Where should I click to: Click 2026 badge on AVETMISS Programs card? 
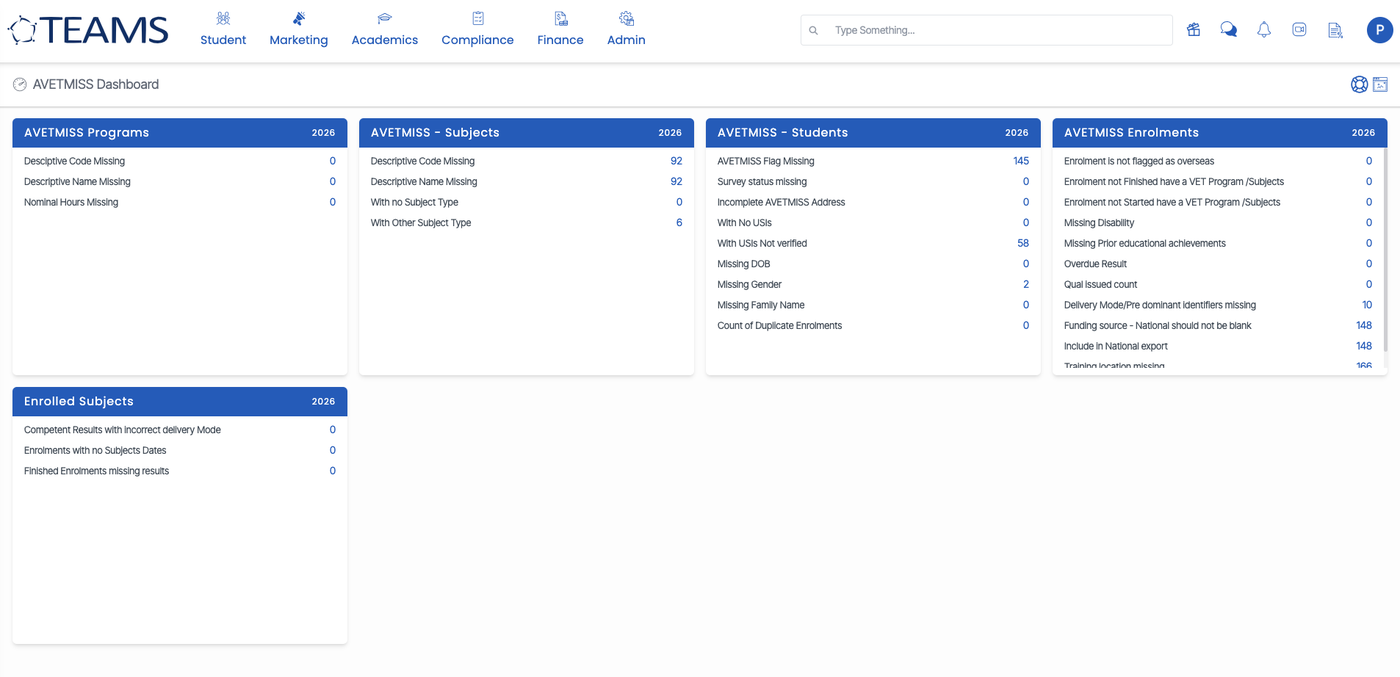[x=323, y=133]
